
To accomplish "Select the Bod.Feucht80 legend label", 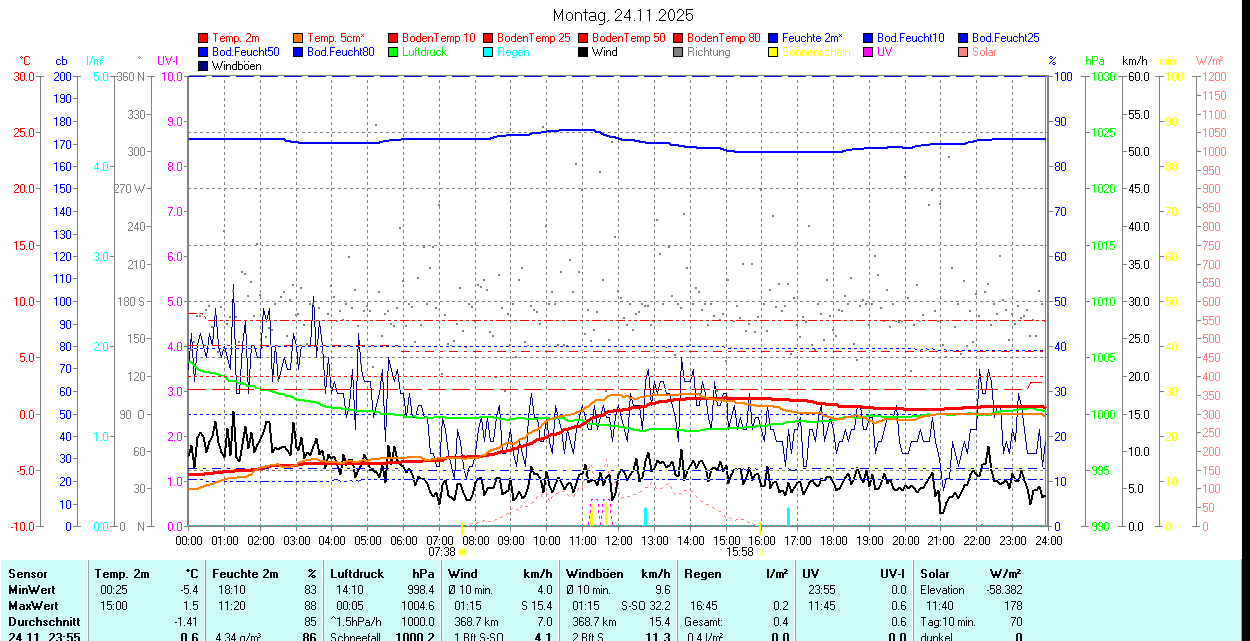I will pyautogui.click(x=340, y=52).
